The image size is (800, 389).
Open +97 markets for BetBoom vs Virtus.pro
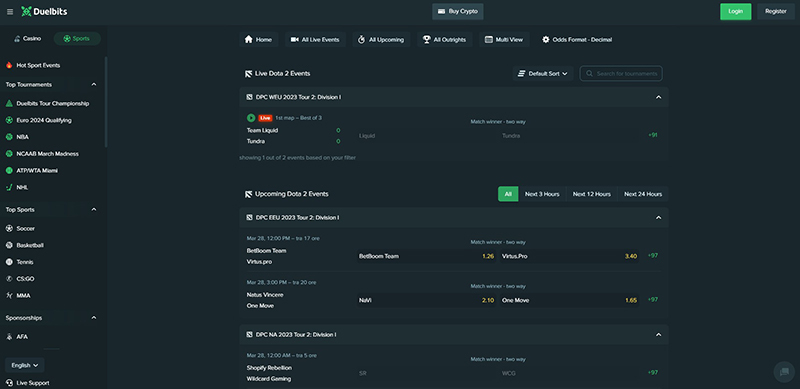pyautogui.click(x=653, y=256)
